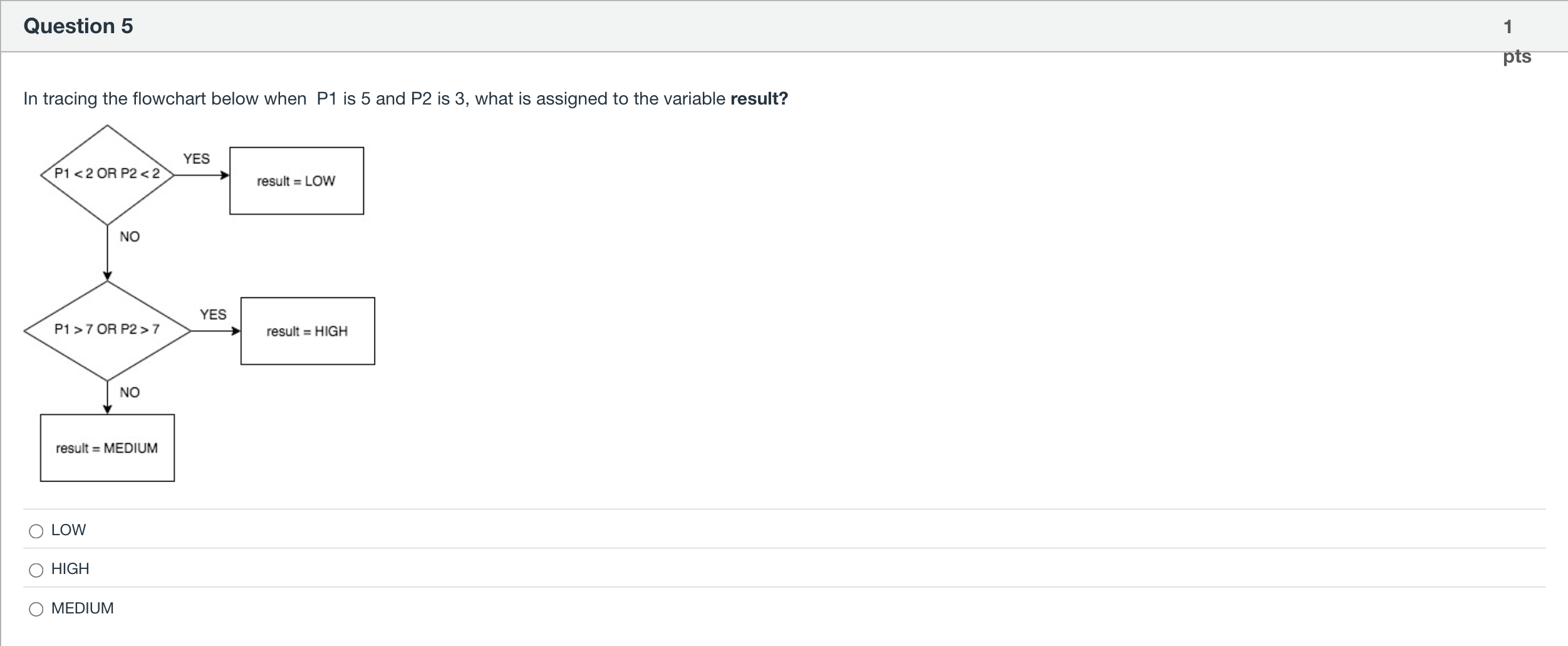Viewport: 1568px width, 646px height.
Task: Click the NO label above the MEDIUM box
Action: tap(130, 392)
